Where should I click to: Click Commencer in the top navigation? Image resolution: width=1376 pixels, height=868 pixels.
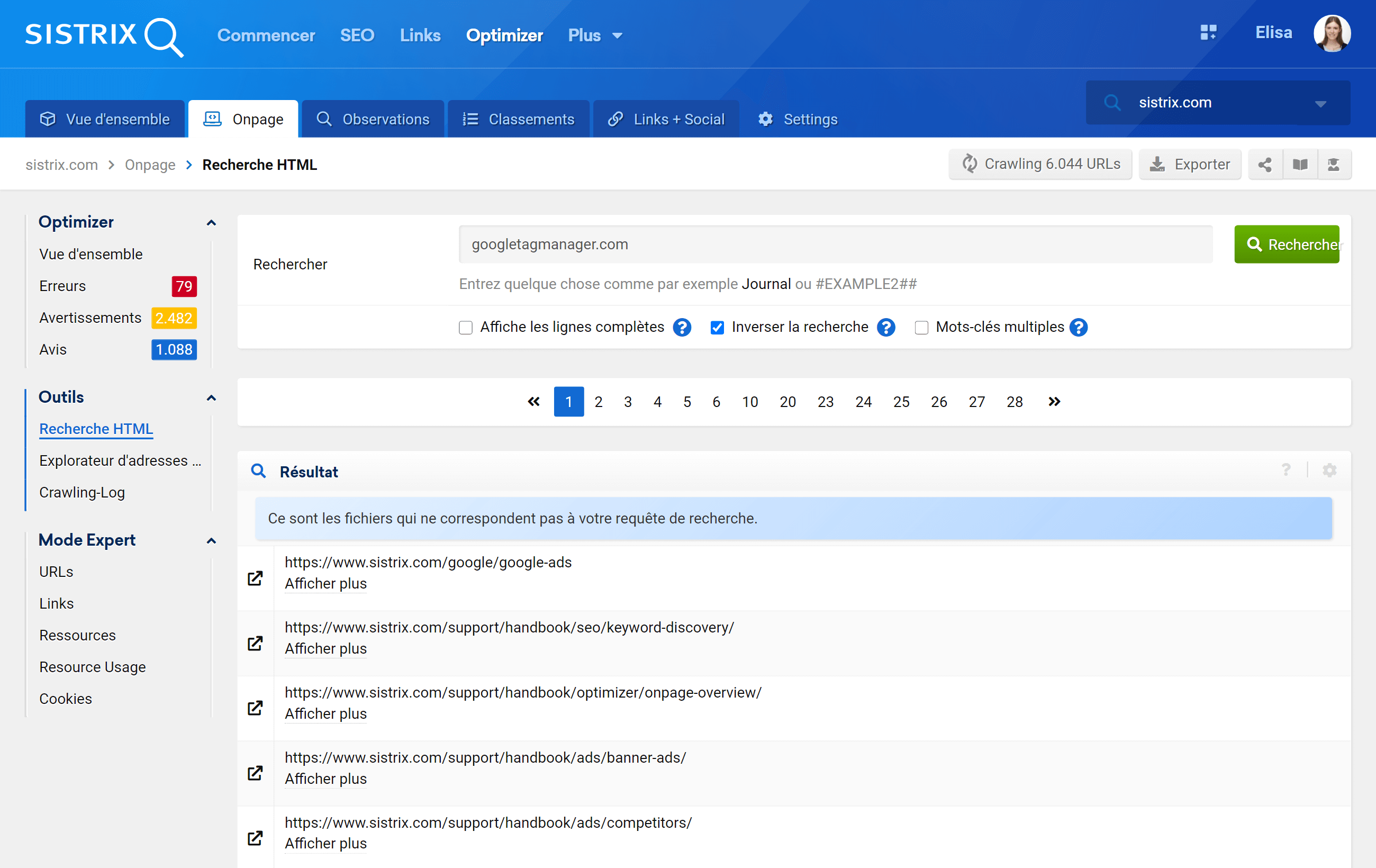[x=266, y=35]
